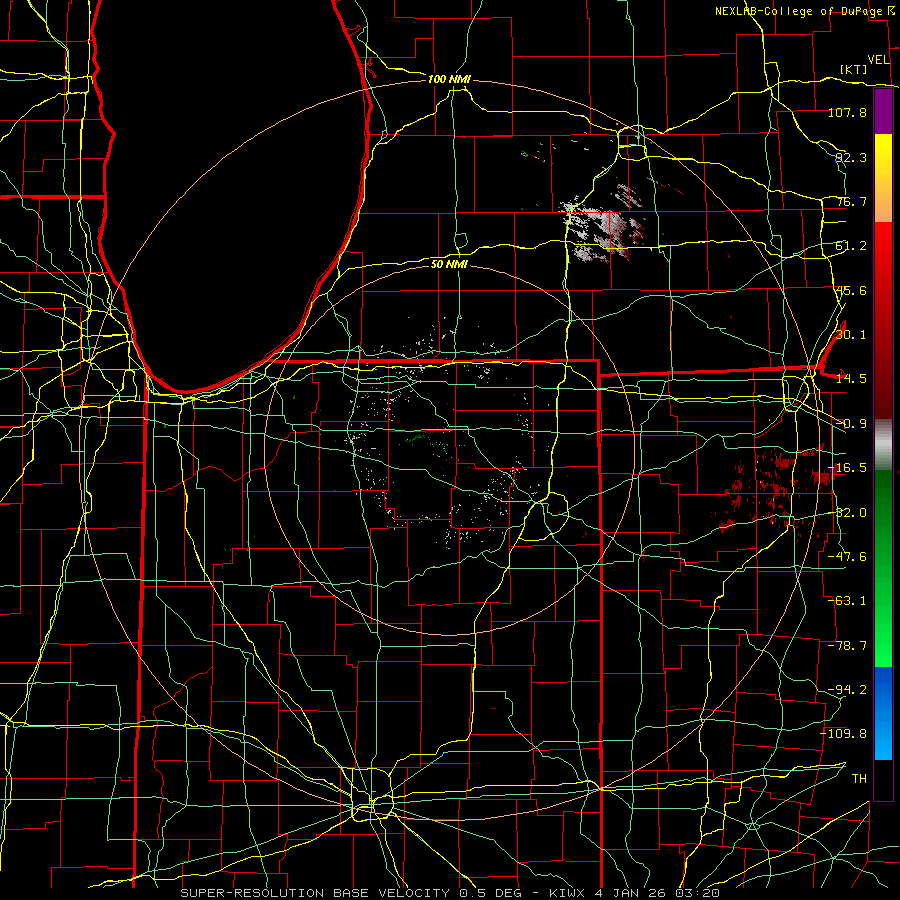
Task: Click the [KT] units label
Action: tap(854, 69)
